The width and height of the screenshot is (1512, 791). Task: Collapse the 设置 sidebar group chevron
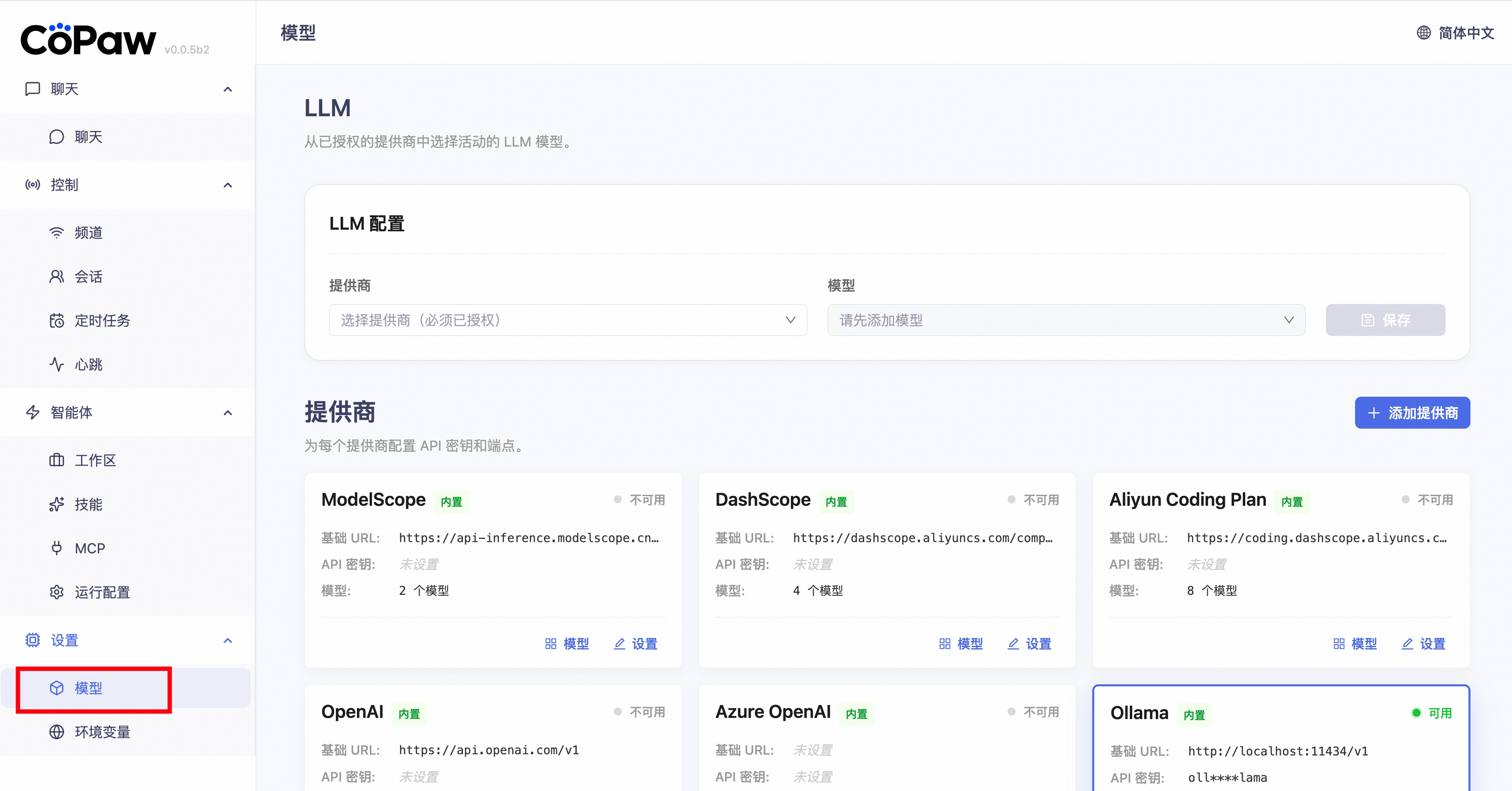coord(228,640)
